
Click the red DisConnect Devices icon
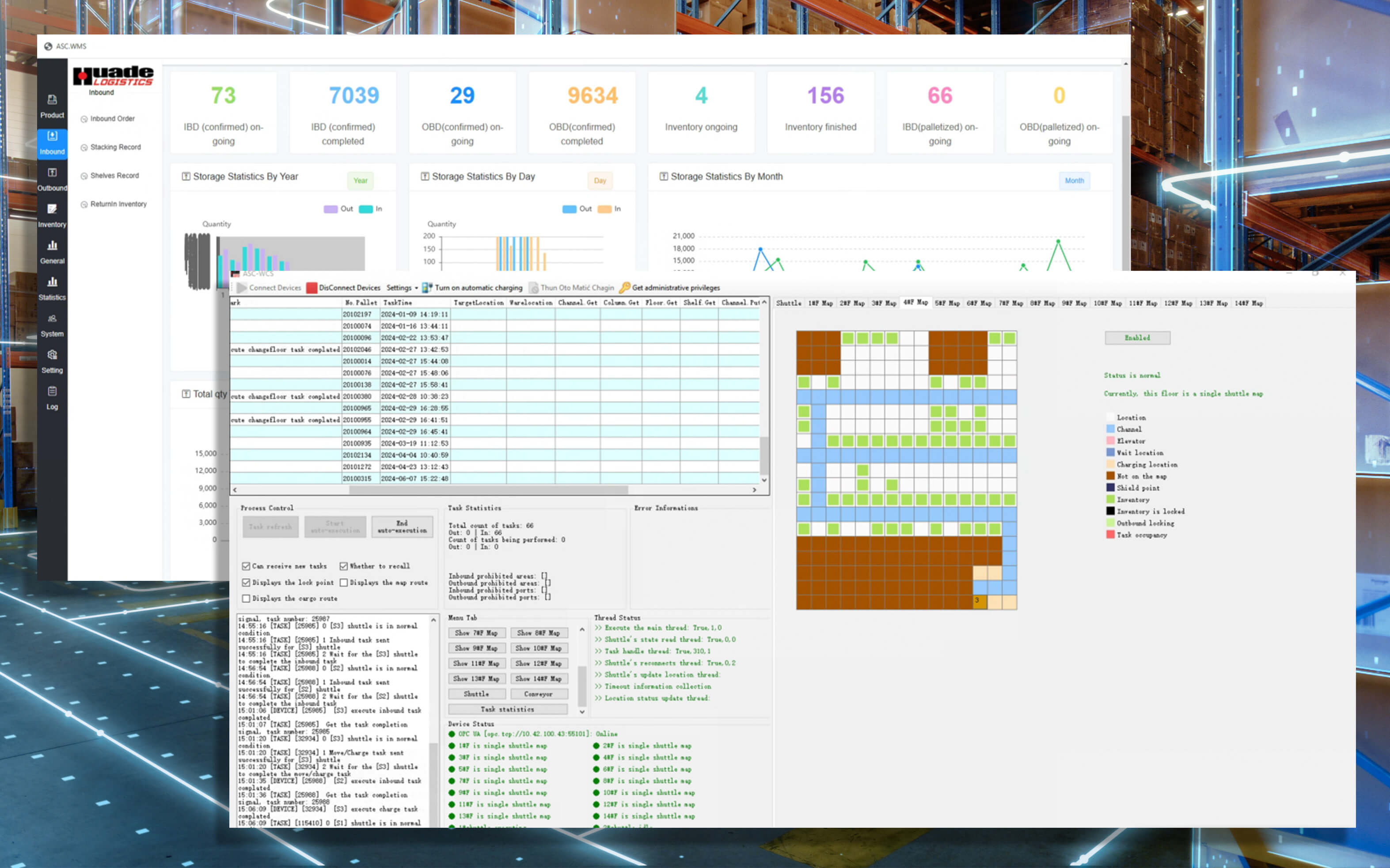tap(312, 288)
